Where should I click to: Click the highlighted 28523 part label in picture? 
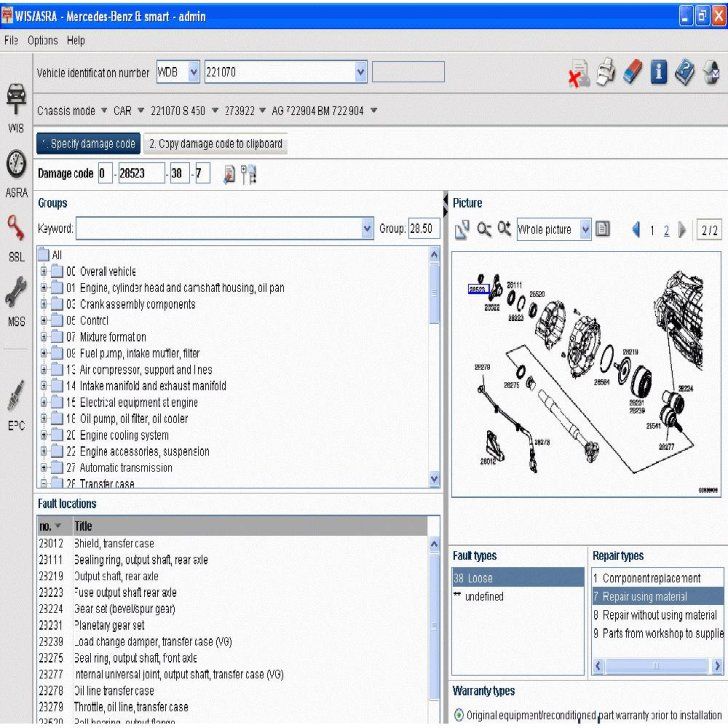(478, 289)
